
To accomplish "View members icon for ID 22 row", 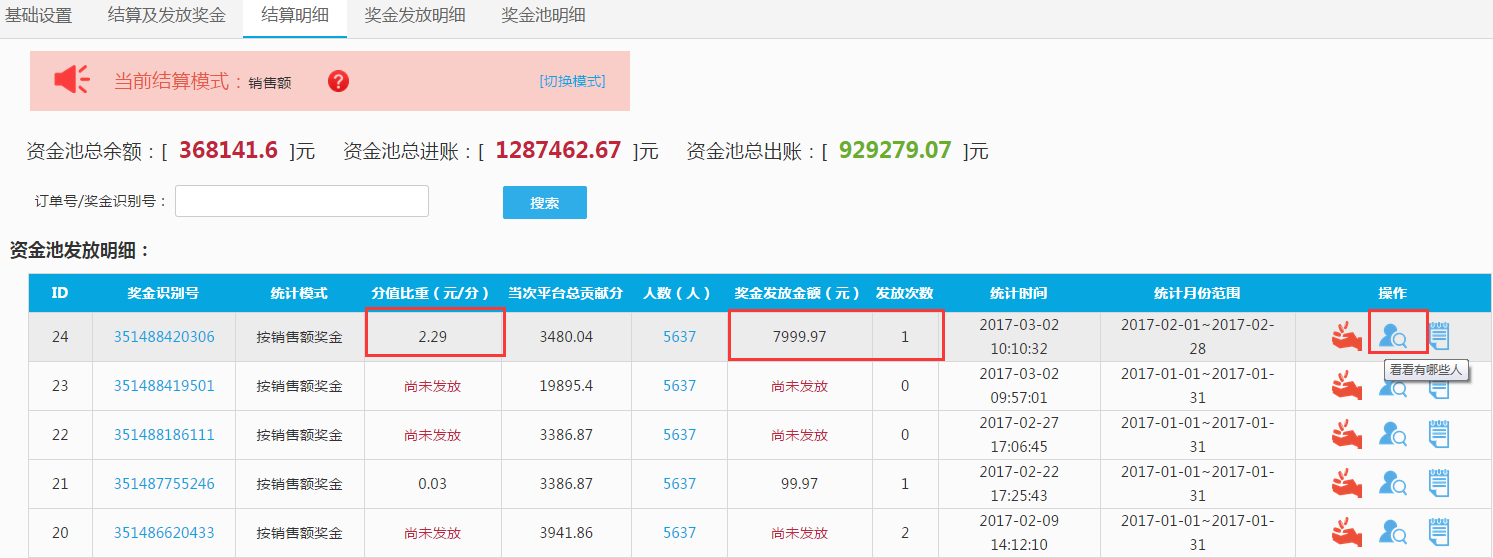I will pyautogui.click(x=1392, y=434).
